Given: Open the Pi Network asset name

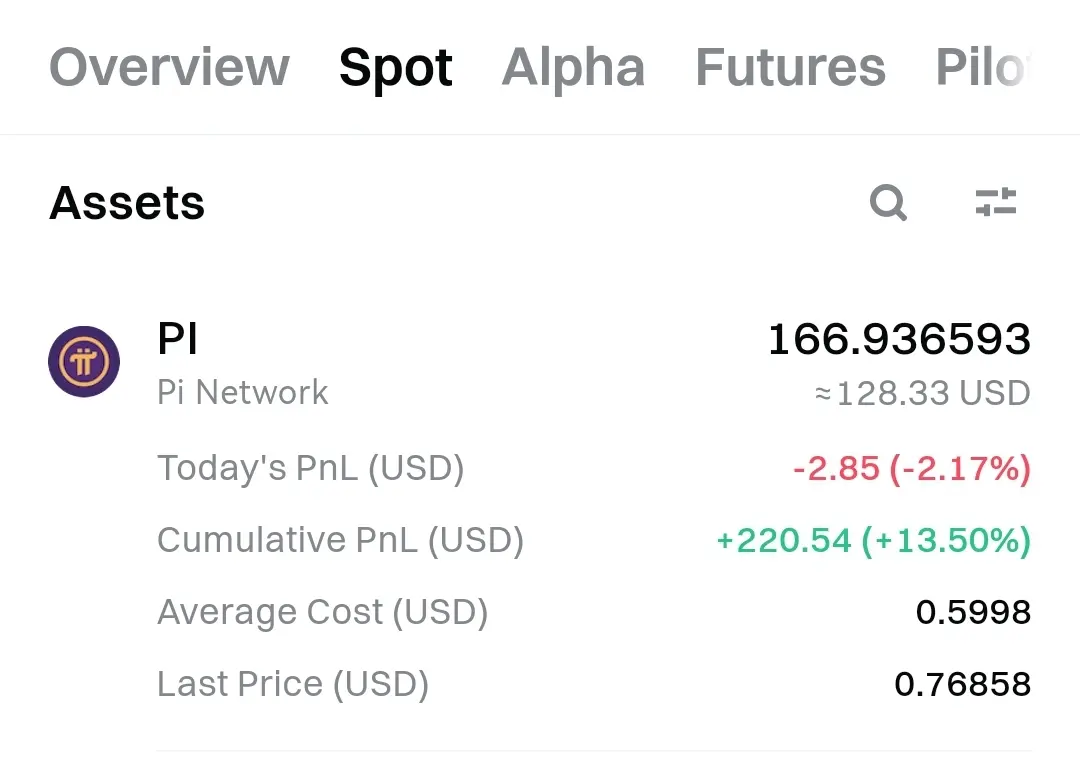Looking at the screenshot, I should click(242, 392).
